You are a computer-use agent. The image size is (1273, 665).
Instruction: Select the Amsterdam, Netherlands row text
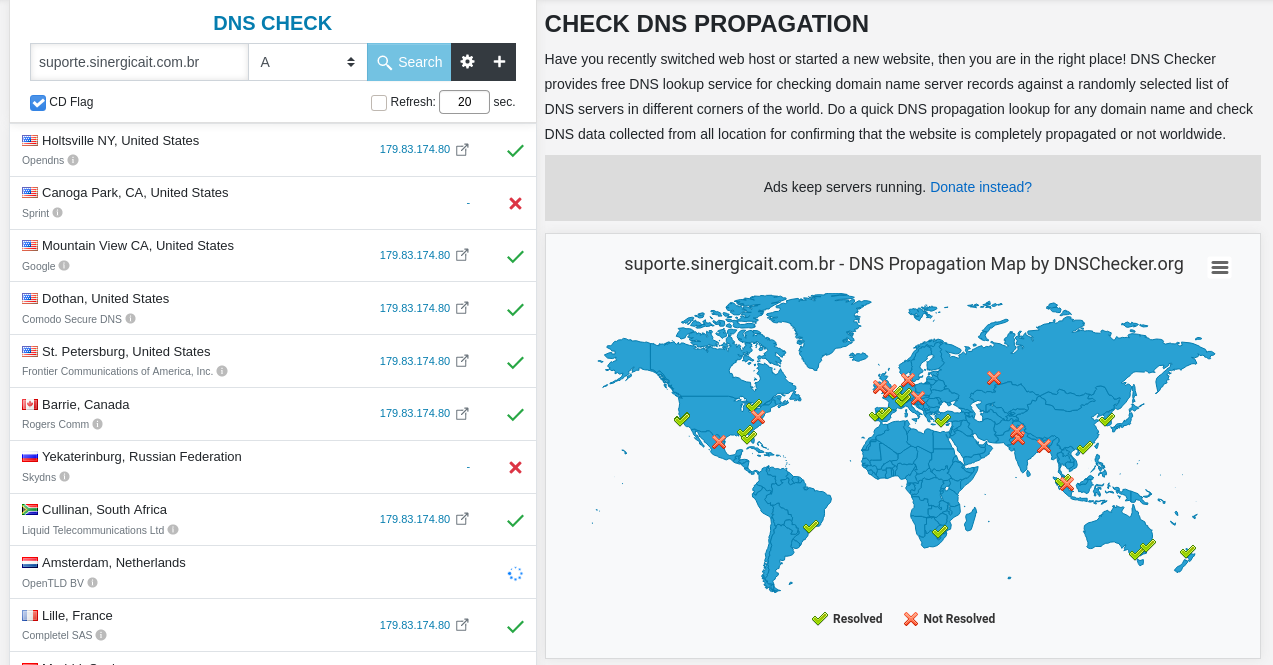pos(114,562)
